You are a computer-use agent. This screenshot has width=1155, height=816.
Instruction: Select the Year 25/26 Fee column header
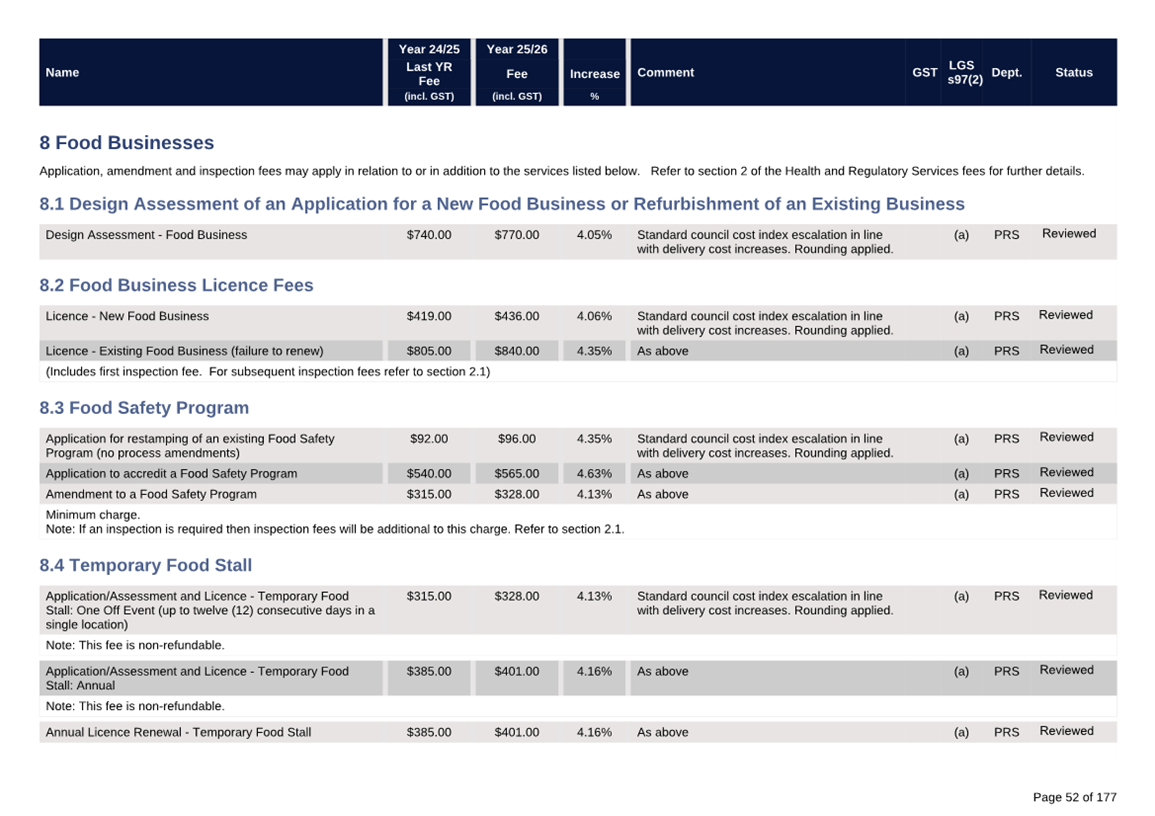pos(516,73)
